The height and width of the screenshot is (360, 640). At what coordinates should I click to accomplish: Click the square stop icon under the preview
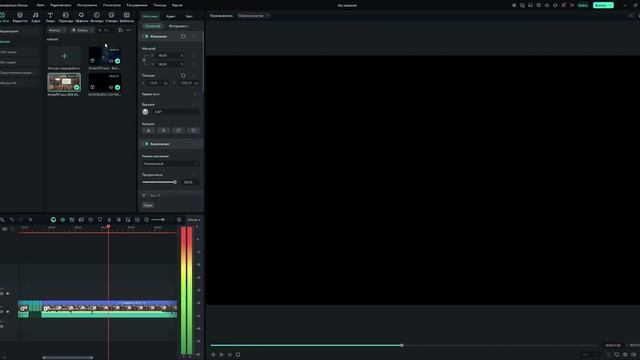pyautogui.click(x=238, y=355)
